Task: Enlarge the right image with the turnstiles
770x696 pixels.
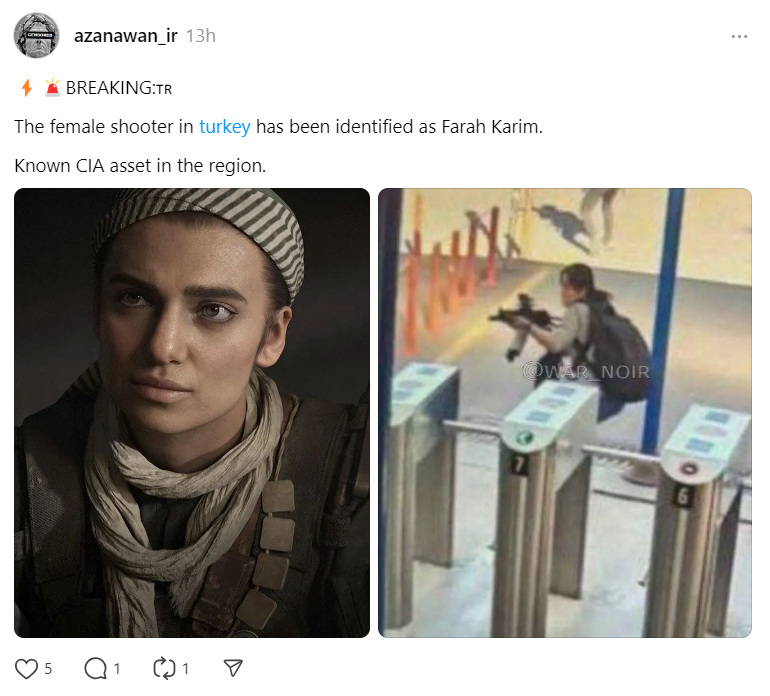Action: point(565,413)
